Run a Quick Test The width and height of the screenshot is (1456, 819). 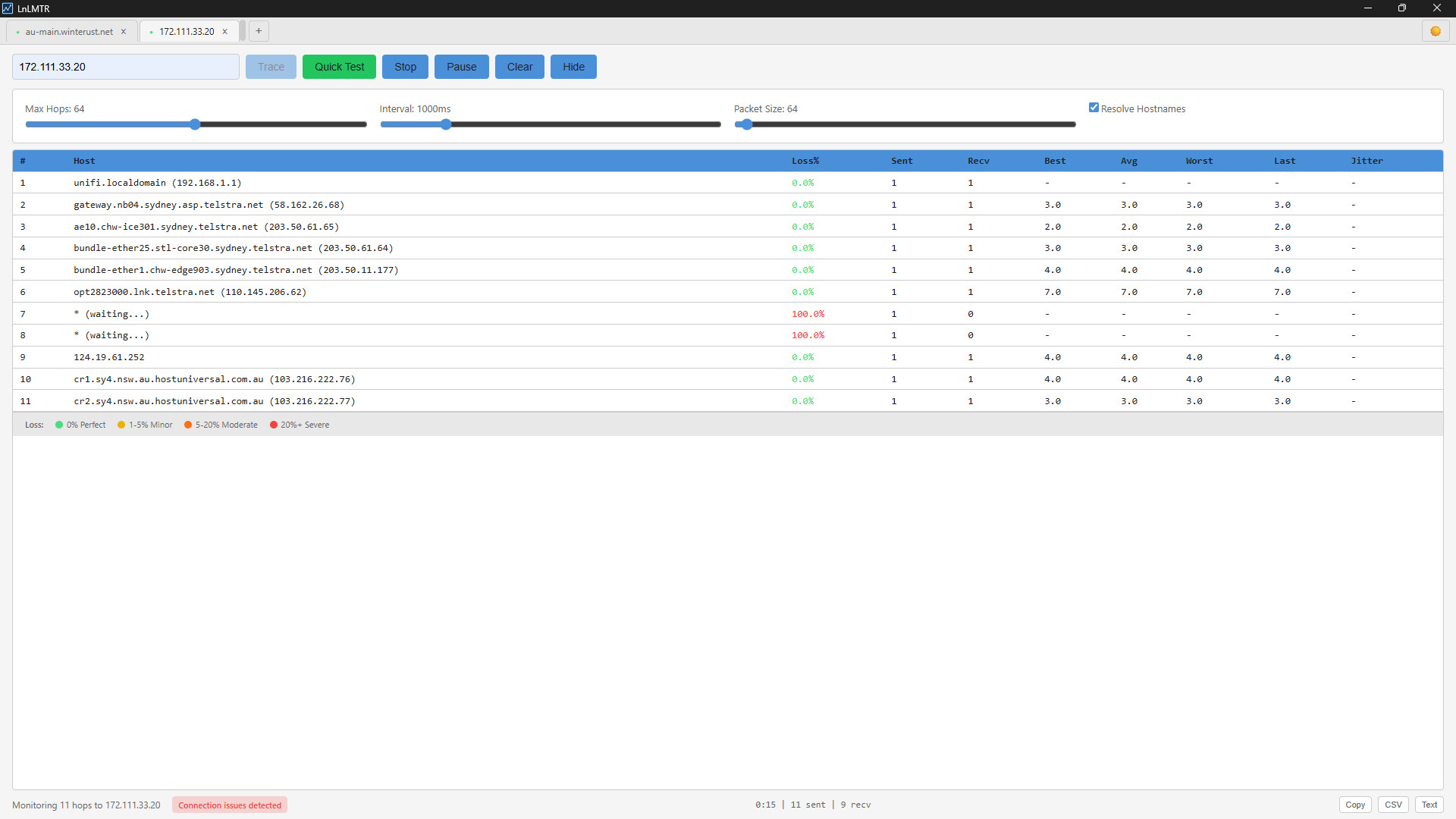point(339,67)
